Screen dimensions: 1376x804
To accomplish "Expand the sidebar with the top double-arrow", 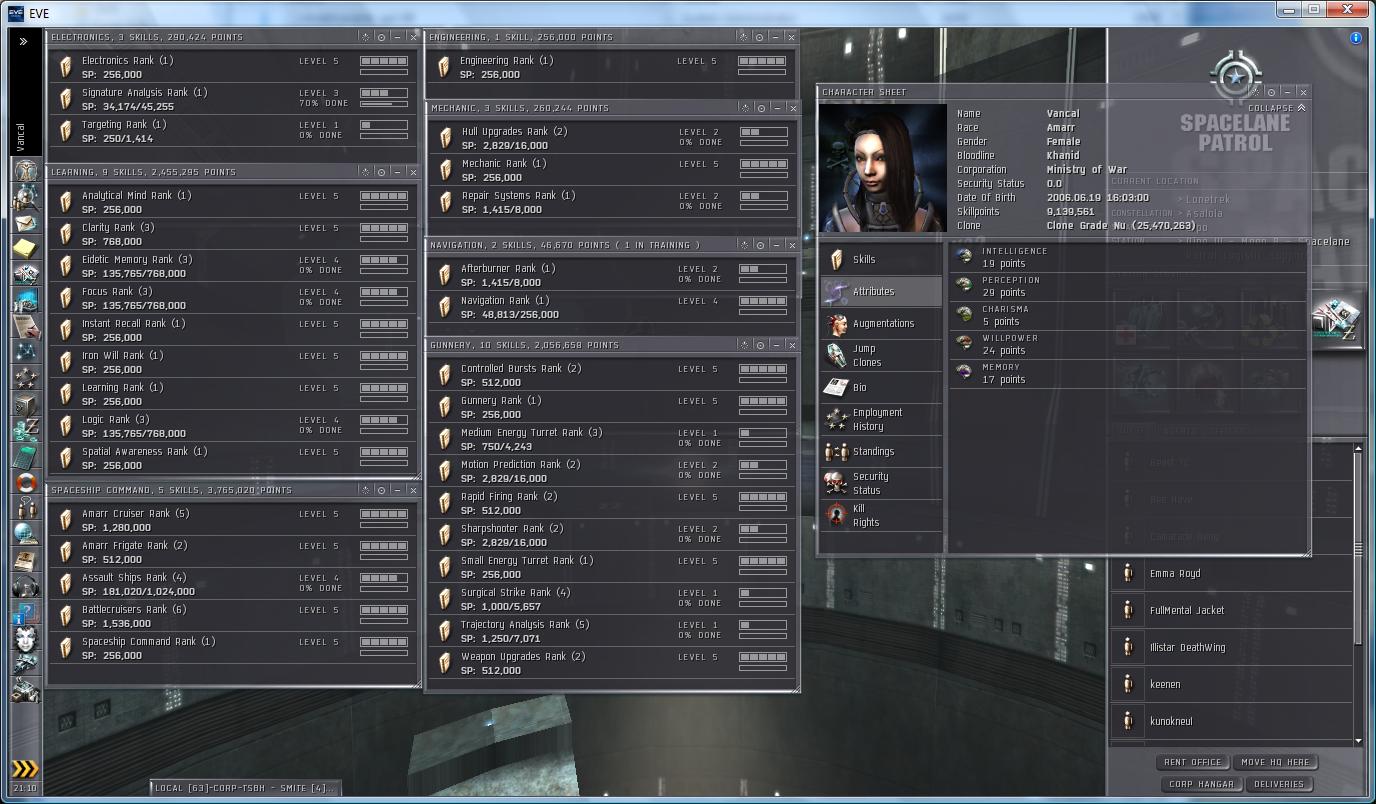I will (23, 42).
